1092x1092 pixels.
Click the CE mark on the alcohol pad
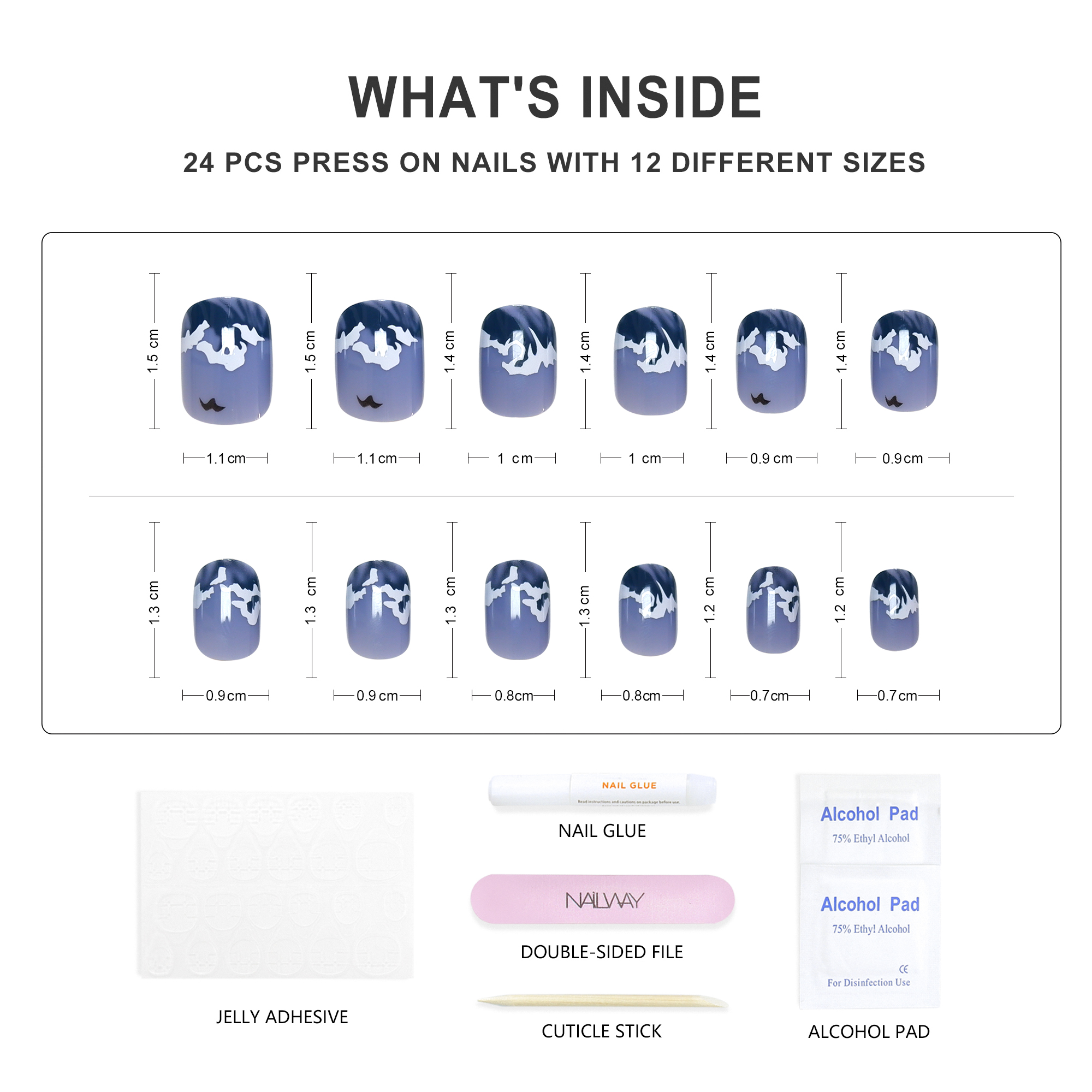[903, 969]
